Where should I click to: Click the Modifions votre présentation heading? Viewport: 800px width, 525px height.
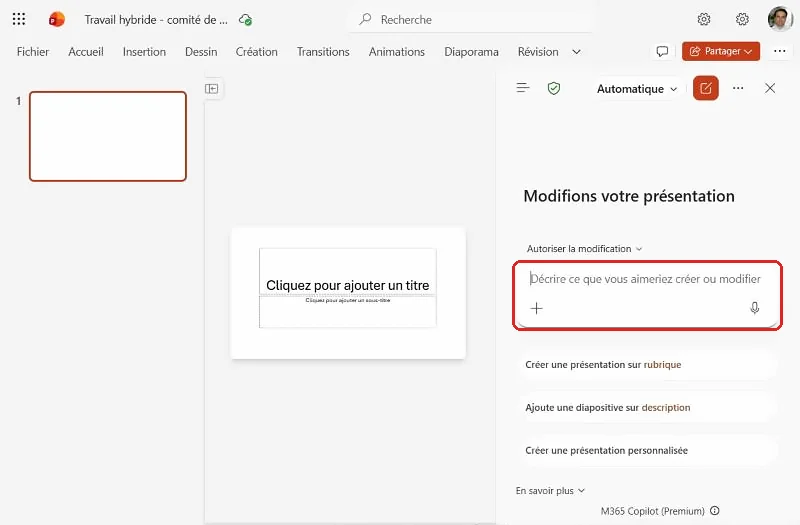click(629, 196)
